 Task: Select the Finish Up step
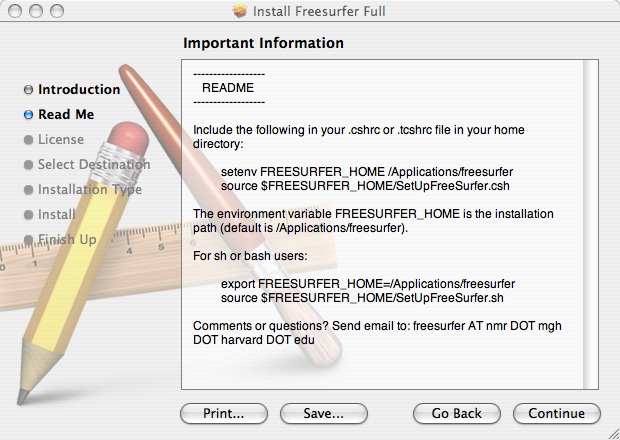(67, 239)
